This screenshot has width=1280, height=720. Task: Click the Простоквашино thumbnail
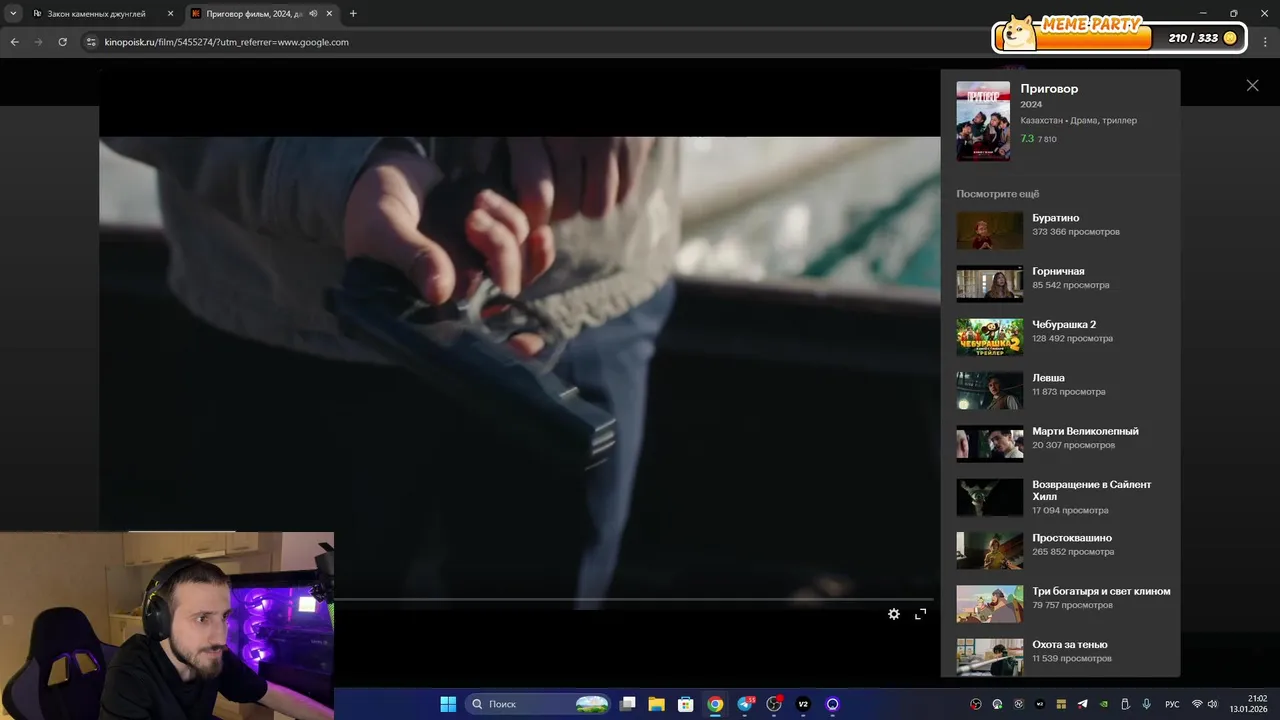[x=989, y=550]
